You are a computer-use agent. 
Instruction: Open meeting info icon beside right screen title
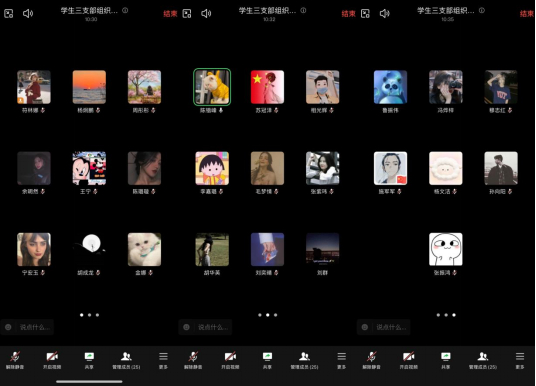[482, 11]
